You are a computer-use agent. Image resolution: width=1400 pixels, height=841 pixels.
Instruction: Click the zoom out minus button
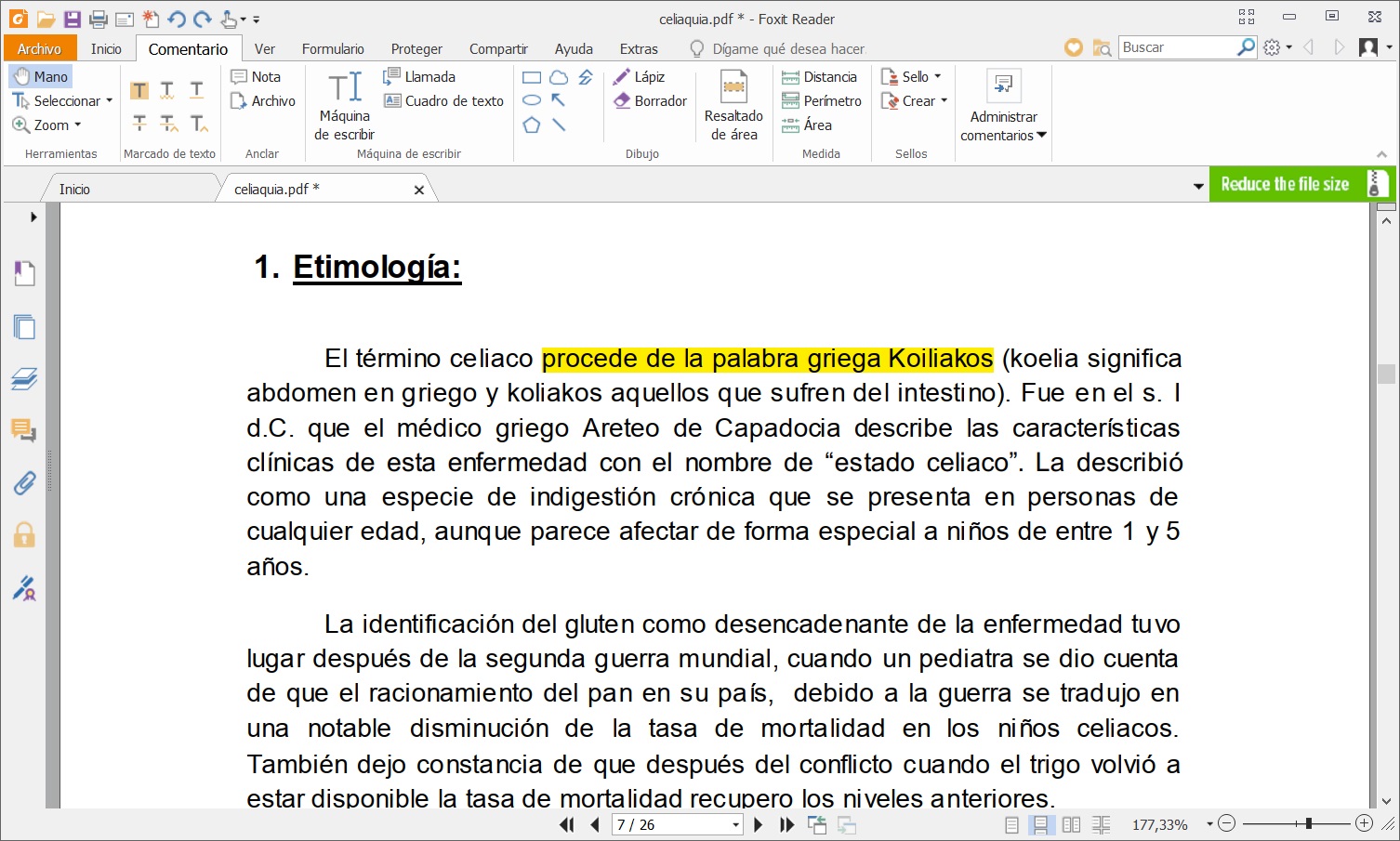pyautogui.click(x=1227, y=823)
